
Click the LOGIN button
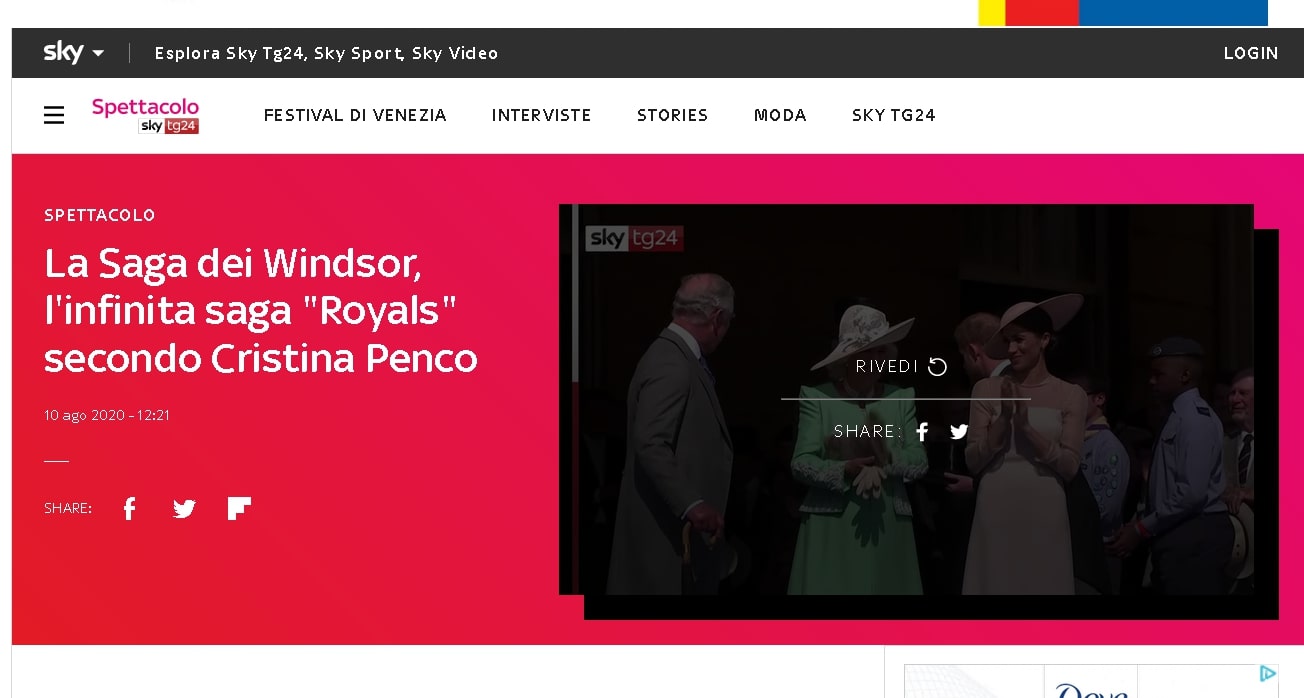point(1251,53)
